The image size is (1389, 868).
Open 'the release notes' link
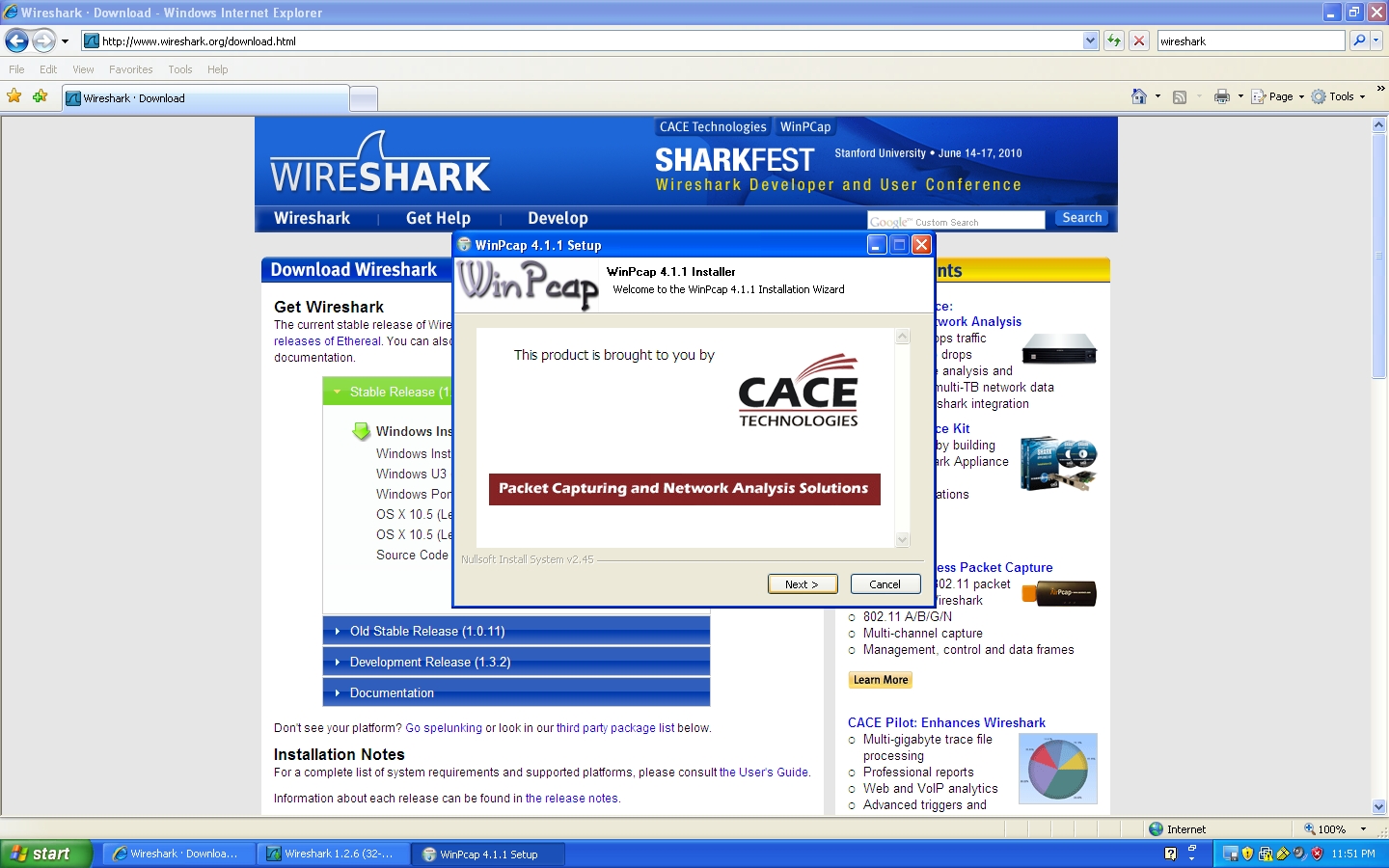pyautogui.click(x=572, y=799)
